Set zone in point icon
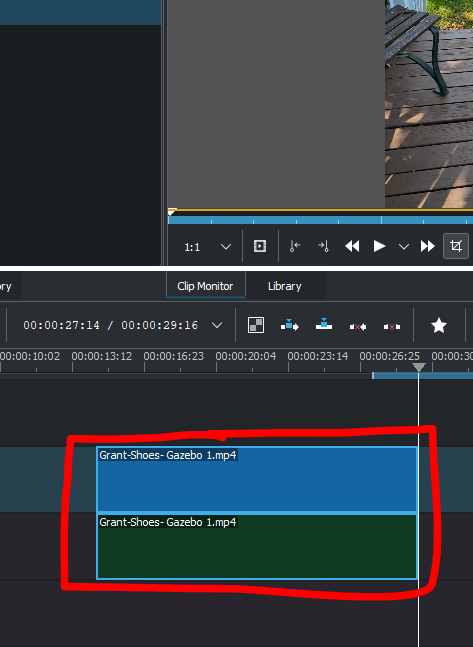The height and width of the screenshot is (647, 473). click(295, 246)
